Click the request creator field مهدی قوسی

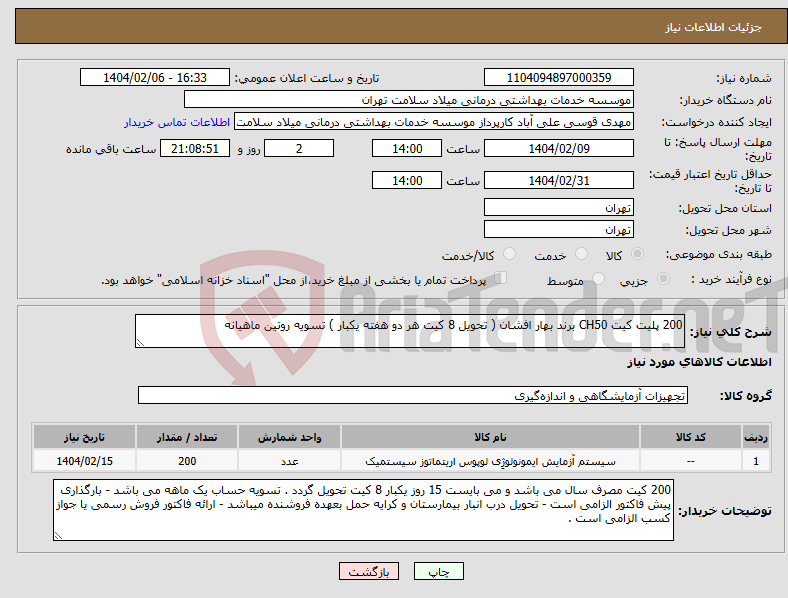click(434, 122)
